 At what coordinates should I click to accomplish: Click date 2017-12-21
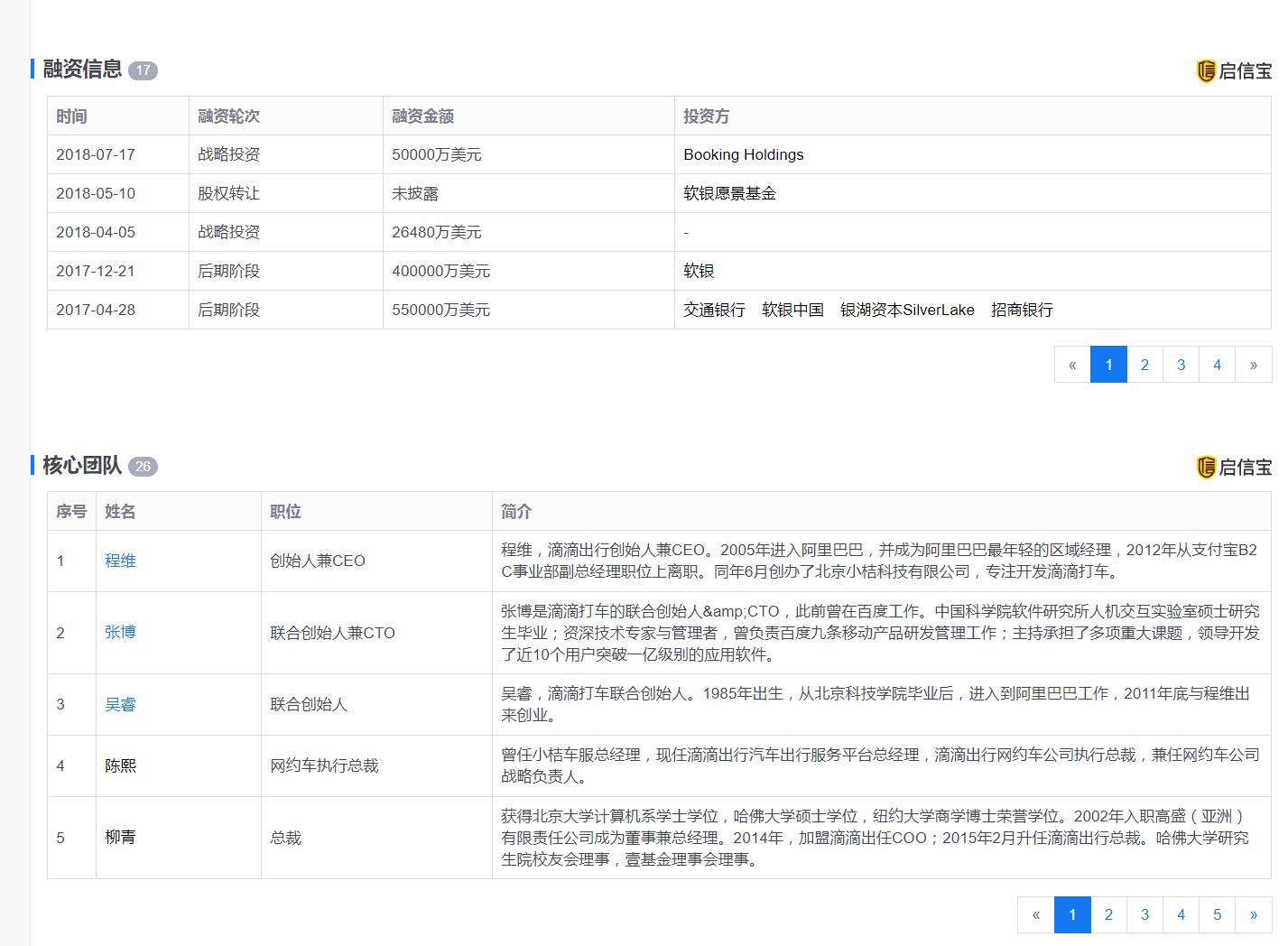[96, 271]
